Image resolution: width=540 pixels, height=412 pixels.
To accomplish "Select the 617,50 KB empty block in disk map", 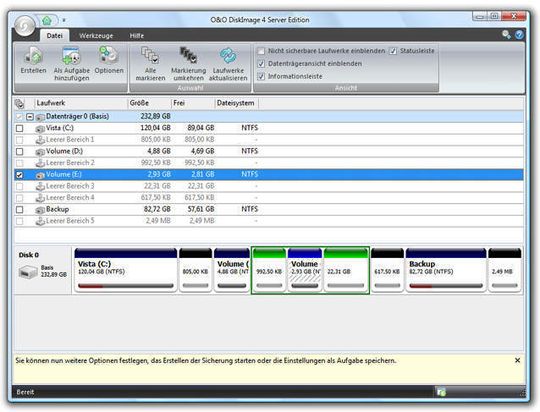I will click(x=387, y=270).
